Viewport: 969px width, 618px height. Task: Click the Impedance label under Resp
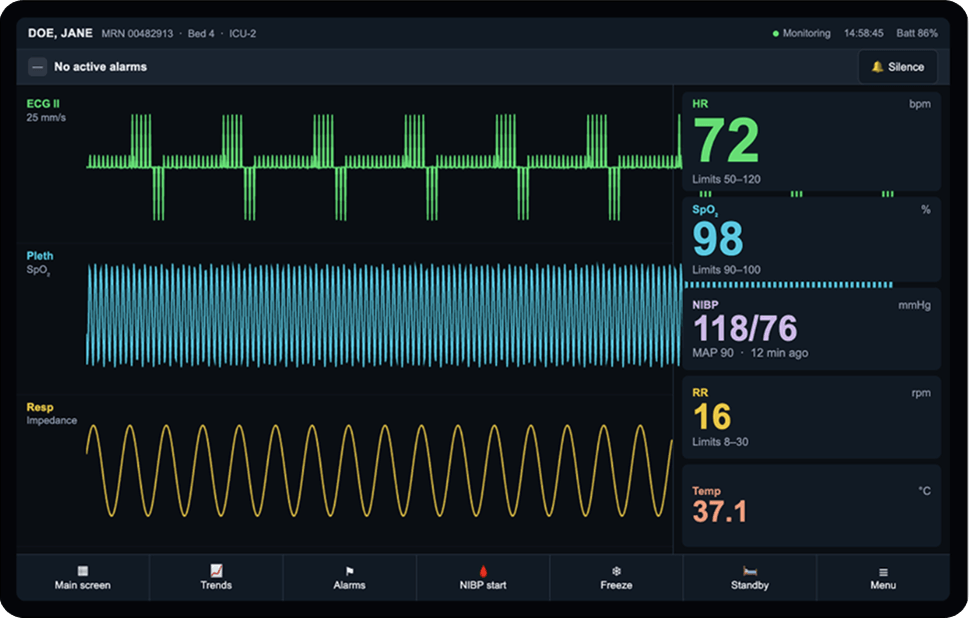(x=52, y=420)
